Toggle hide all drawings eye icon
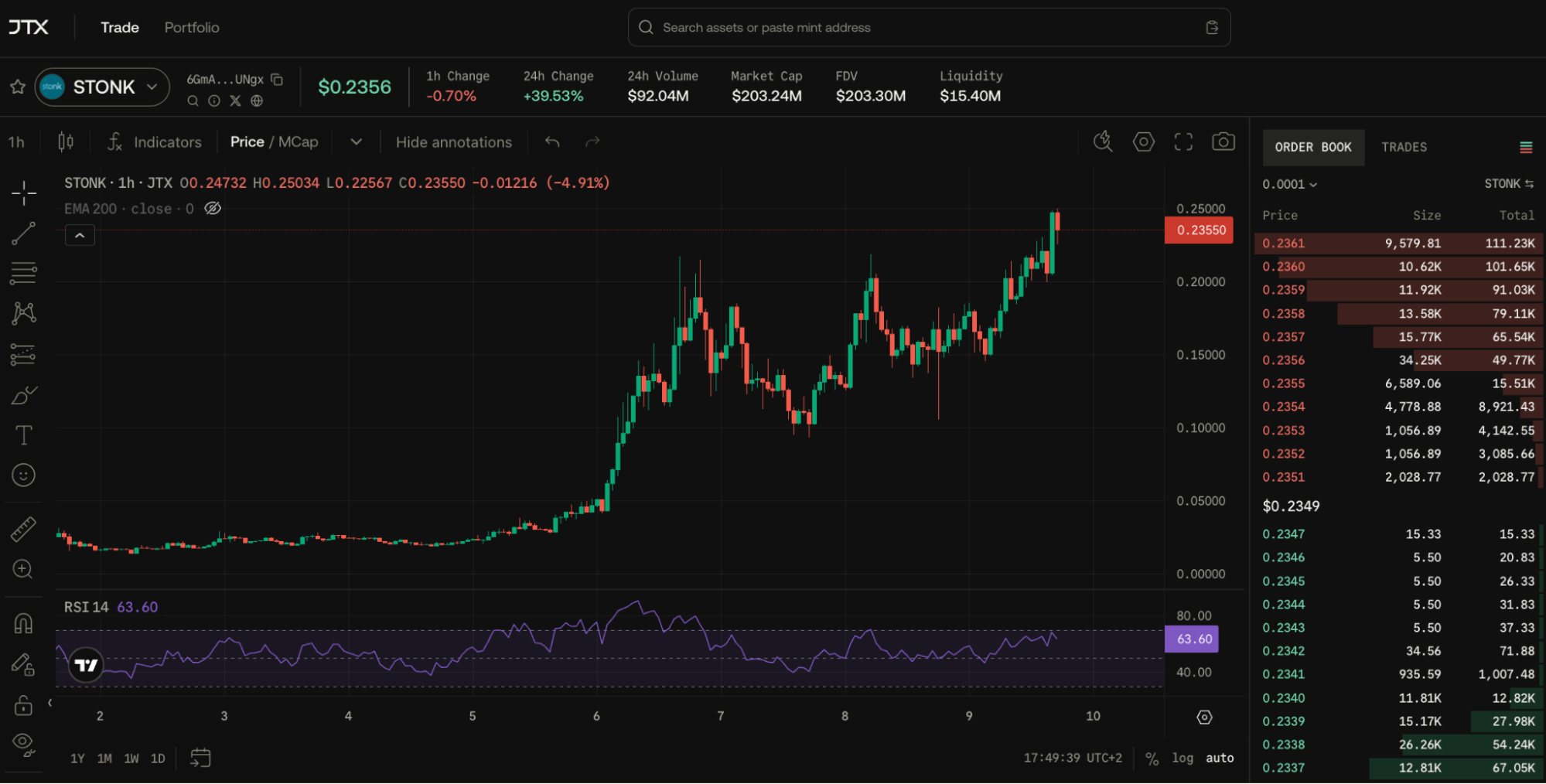The height and width of the screenshot is (784, 1546). pos(24,745)
